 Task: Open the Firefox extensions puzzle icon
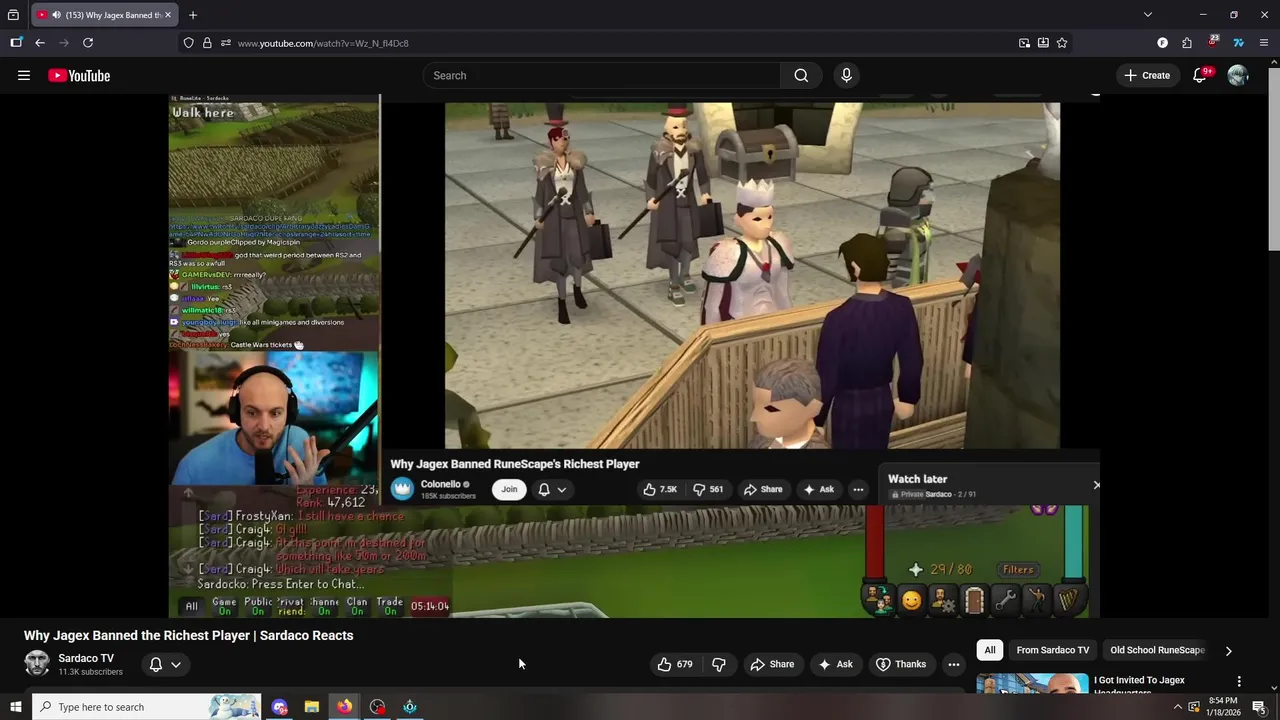coord(1187,43)
